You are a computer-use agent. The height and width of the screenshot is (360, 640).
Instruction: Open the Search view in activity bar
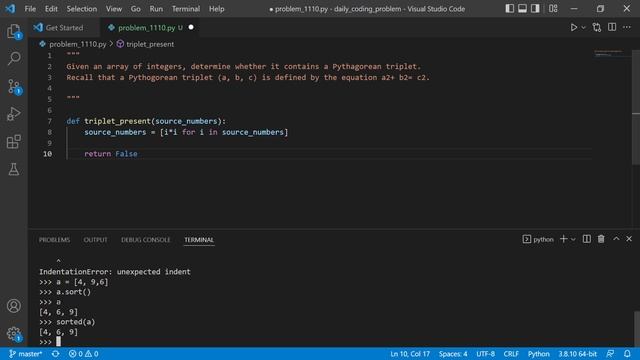13,58
